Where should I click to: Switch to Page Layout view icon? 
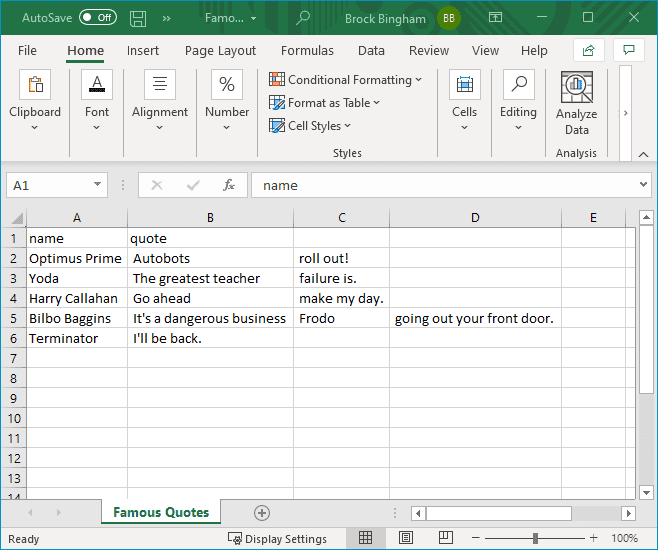tap(405, 537)
